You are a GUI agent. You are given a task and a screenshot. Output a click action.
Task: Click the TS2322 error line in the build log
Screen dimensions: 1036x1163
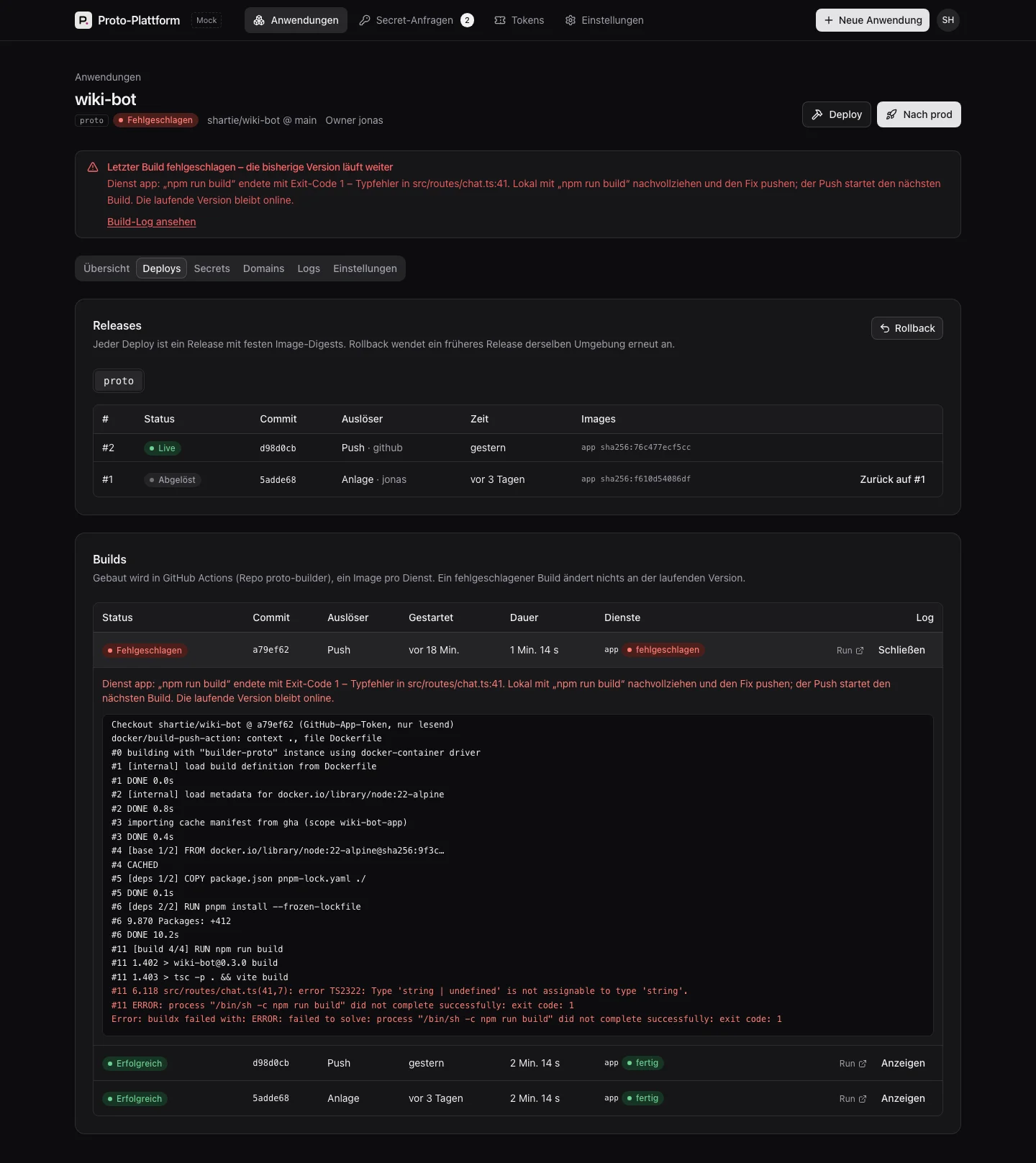pos(399,991)
